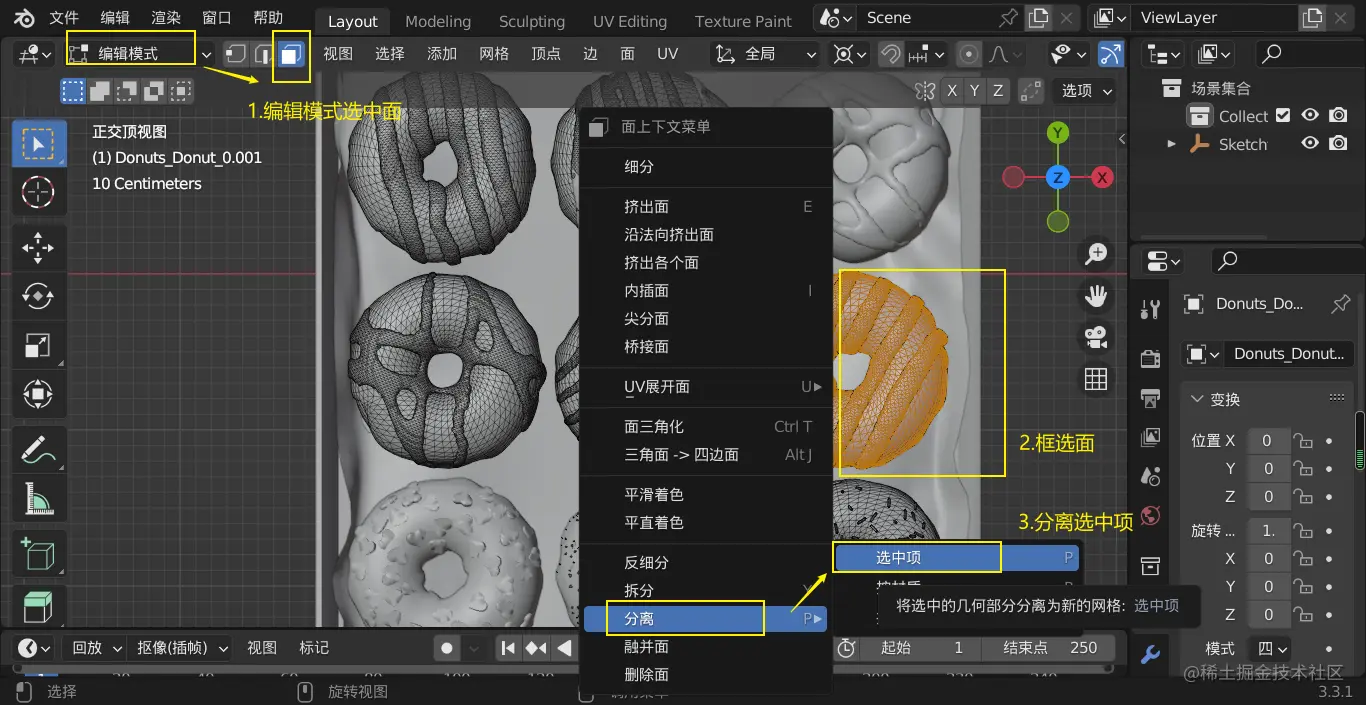This screenshot has height=705, width=1366.
Task: Open the 选项 options dropdown
Action: pyautogui.click(x=1085, y=91)
